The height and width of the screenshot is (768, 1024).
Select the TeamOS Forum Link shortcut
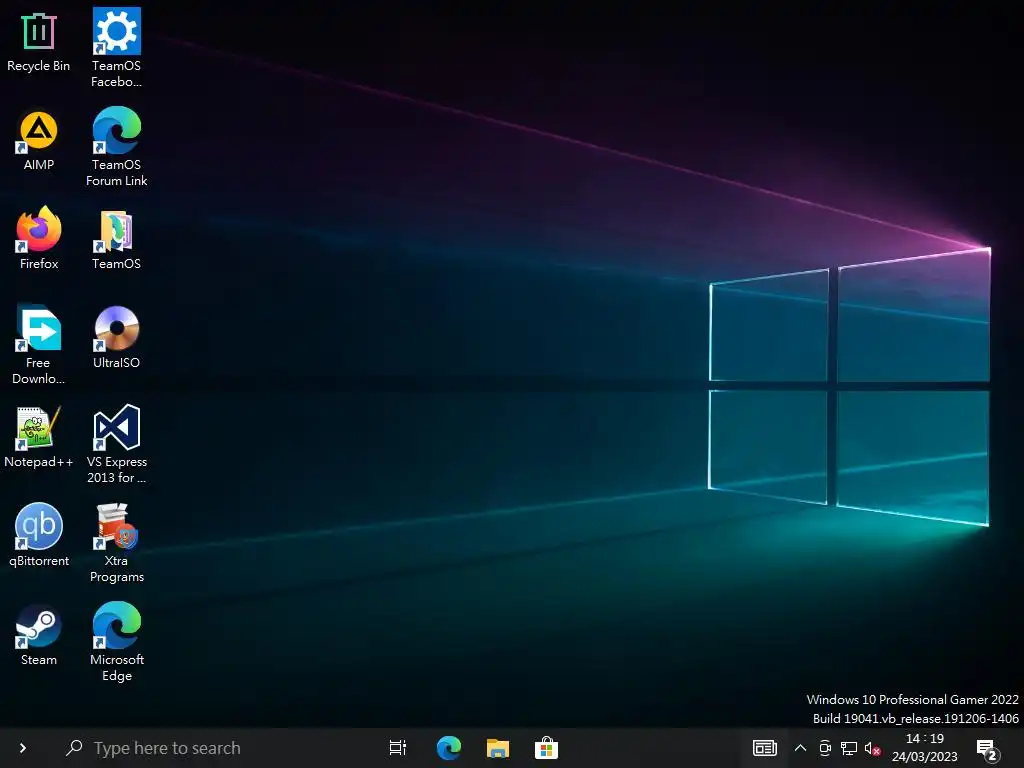coord(116,130)
